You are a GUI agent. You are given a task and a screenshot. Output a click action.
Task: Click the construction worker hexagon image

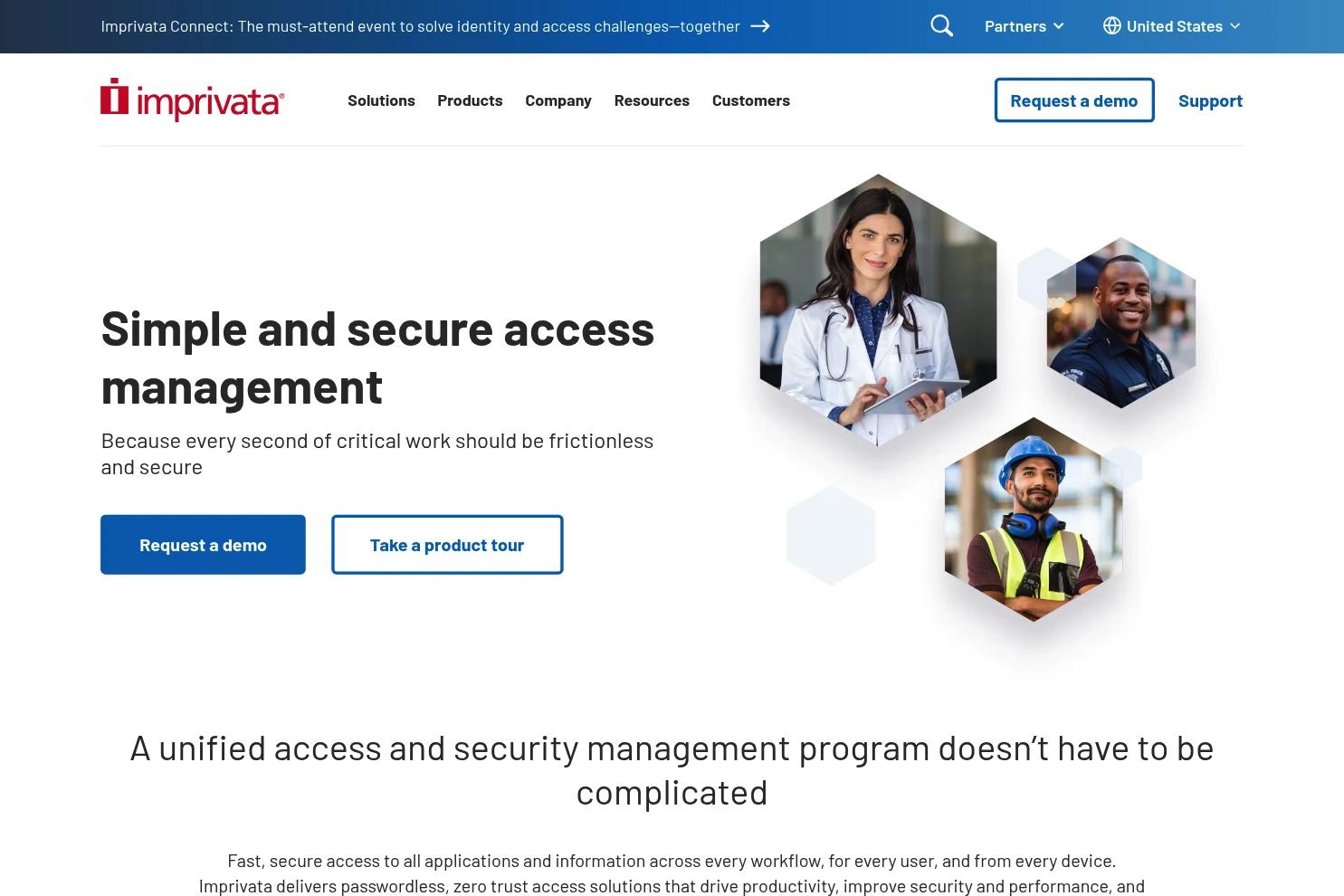click(x=1034, y=519)
